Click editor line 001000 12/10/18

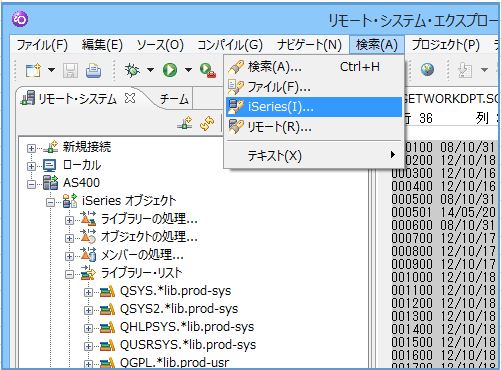pyautogui.click(x=444, y=277)
